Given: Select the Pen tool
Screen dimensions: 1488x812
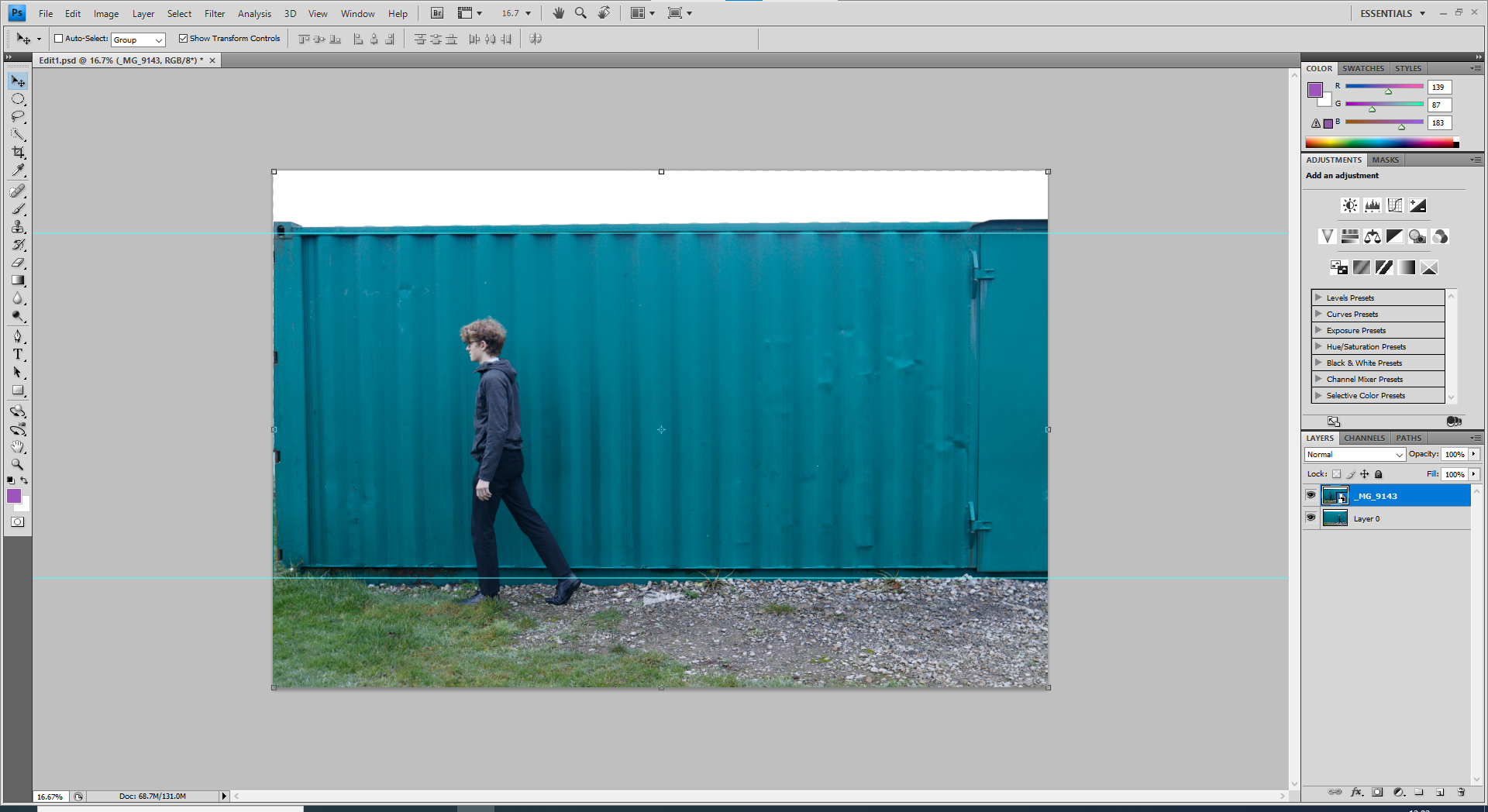Looking at the screenshot, I should click(x=18, y=336).
